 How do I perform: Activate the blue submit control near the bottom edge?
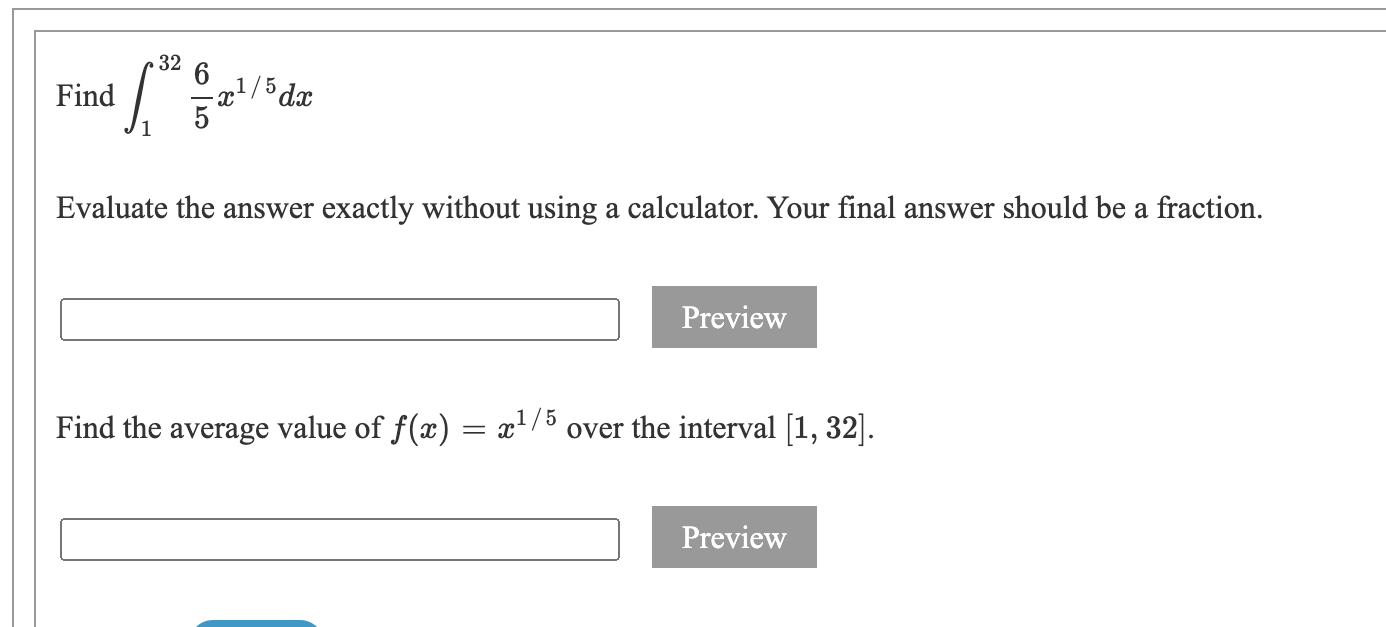click(x=255, y=623)
